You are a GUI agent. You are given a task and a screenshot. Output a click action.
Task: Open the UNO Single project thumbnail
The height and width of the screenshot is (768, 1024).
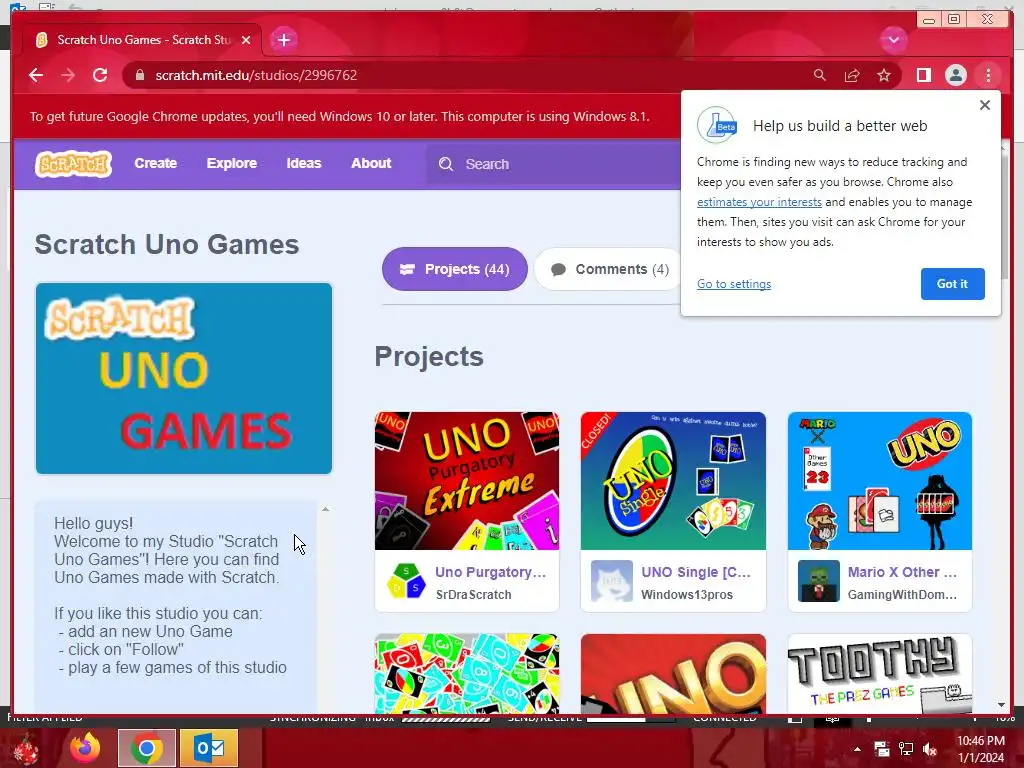coord(673,481)
